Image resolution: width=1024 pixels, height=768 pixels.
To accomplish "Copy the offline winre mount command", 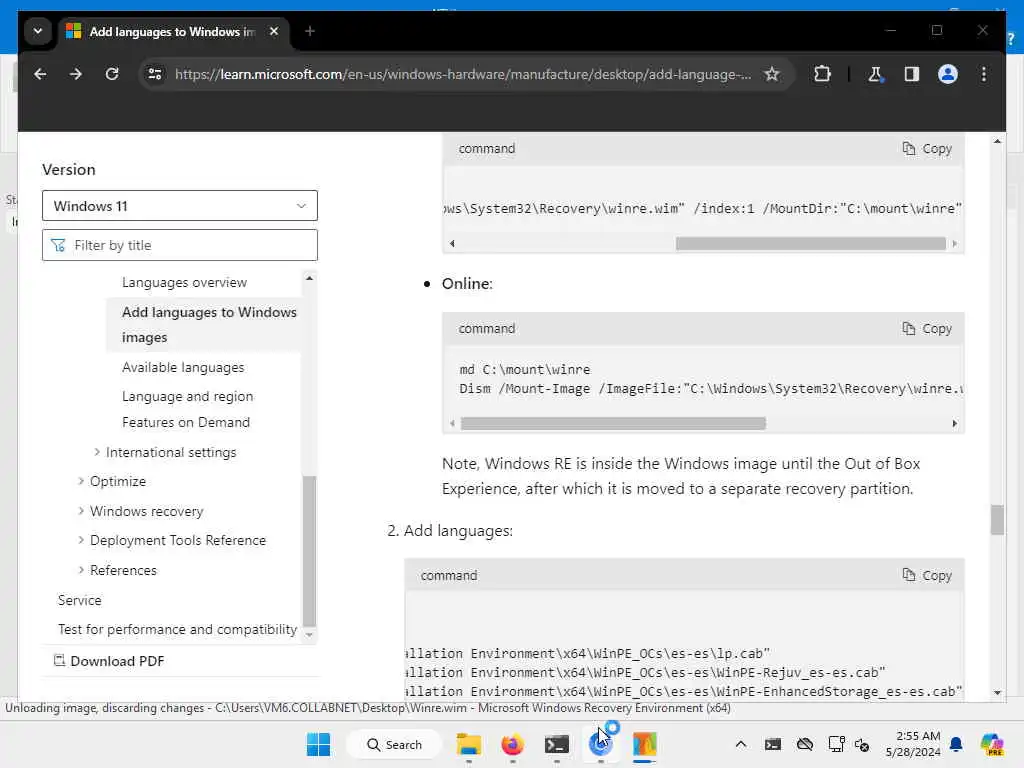I will [x=927, y=149].
